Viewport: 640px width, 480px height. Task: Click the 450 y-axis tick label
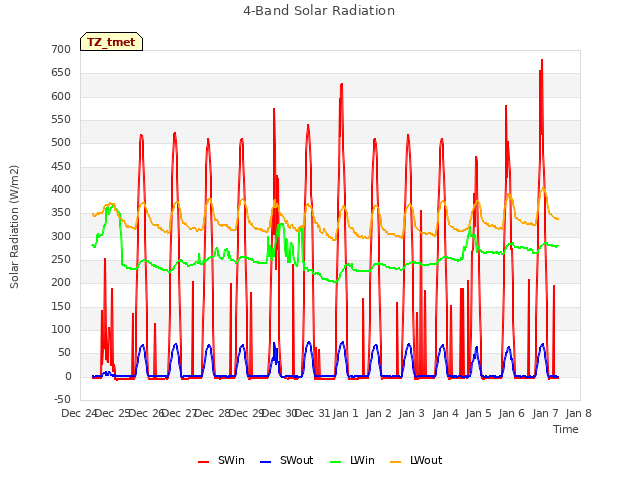point(61,167)
